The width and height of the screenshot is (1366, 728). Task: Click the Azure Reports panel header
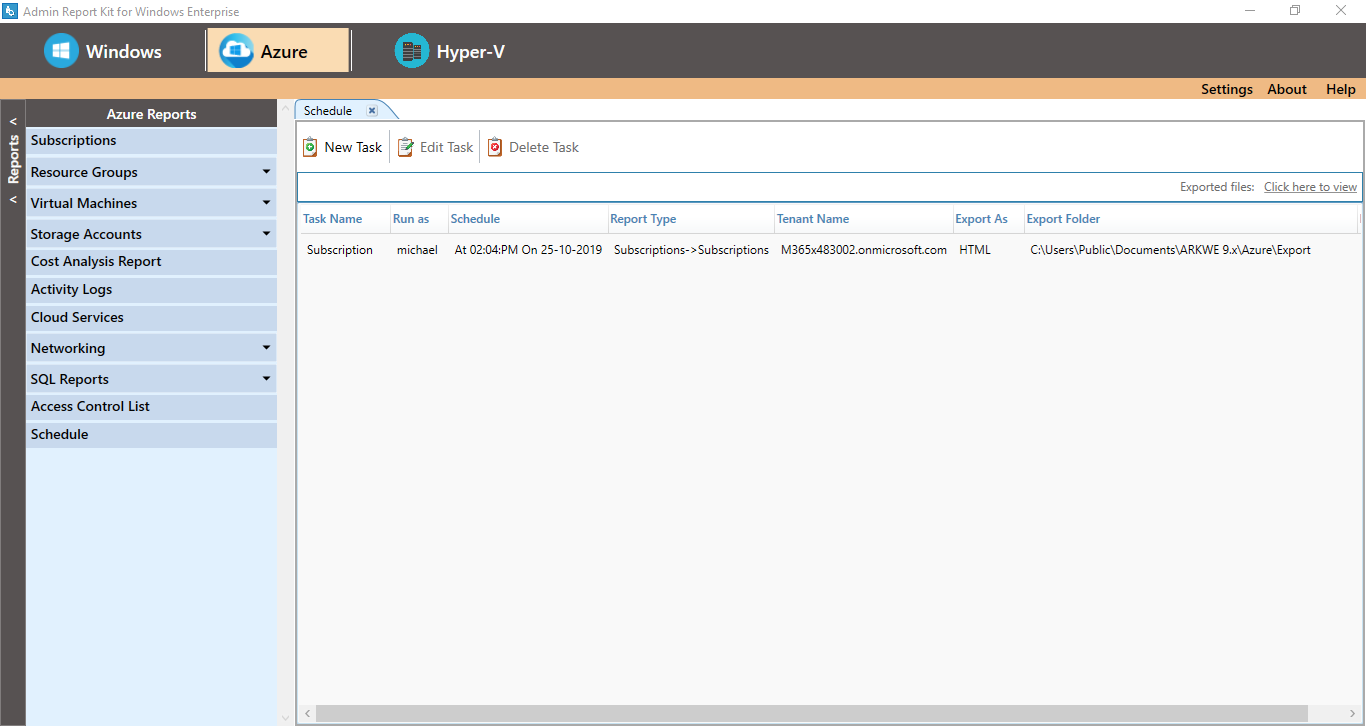coord(151,114)
